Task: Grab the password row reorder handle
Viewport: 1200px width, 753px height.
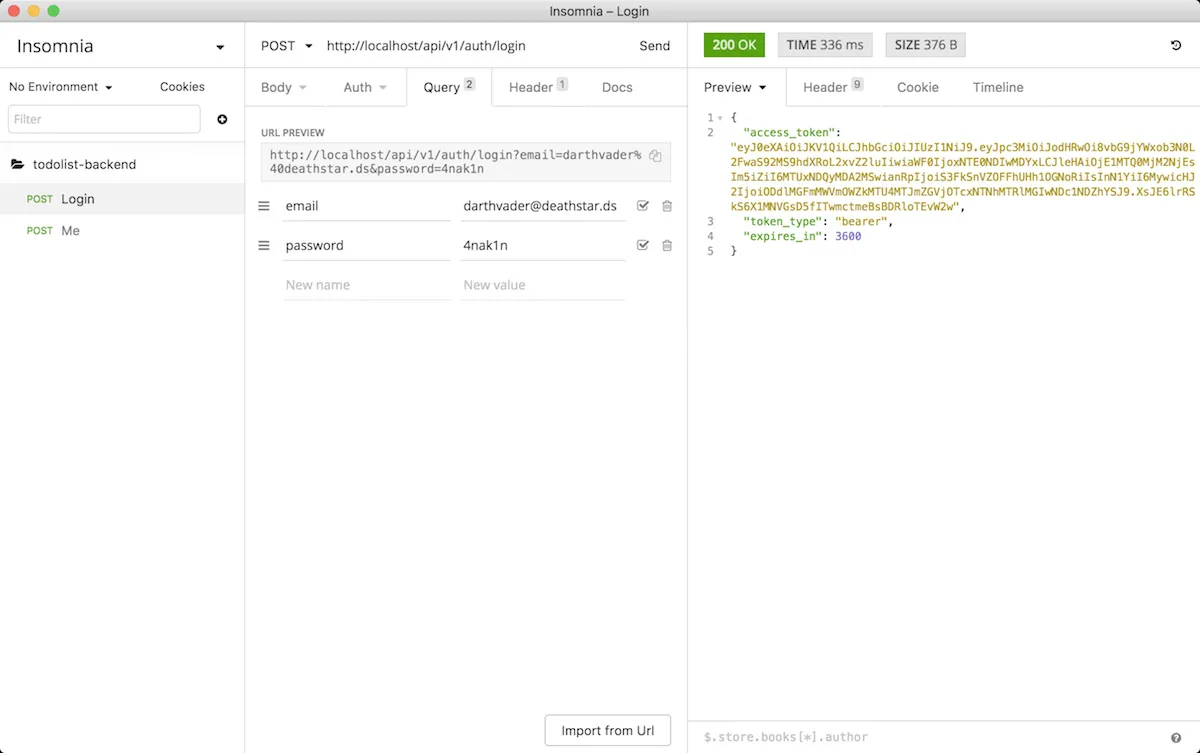Action: (264, 245)
